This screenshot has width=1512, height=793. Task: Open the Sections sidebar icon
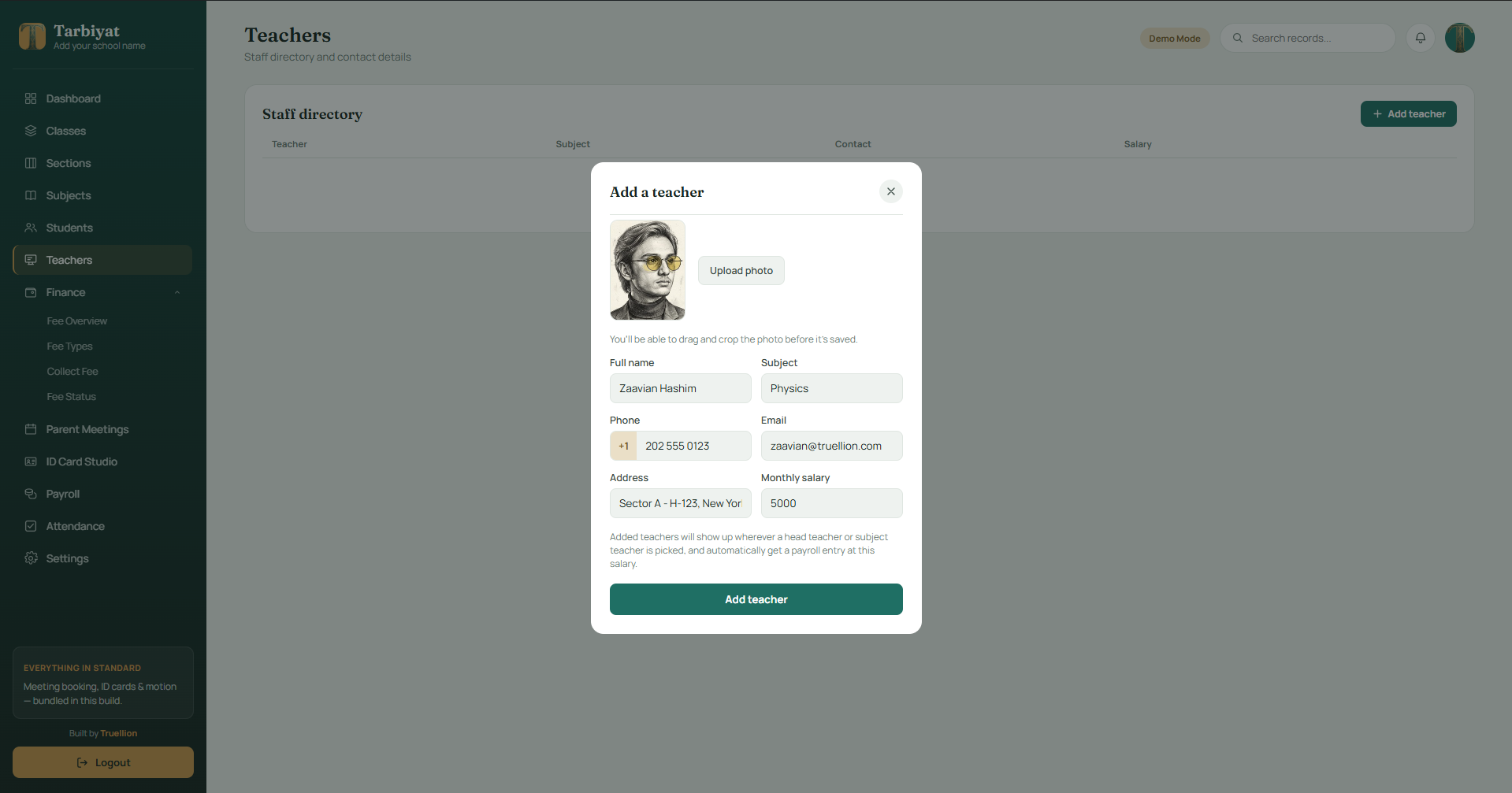(31, 163)
